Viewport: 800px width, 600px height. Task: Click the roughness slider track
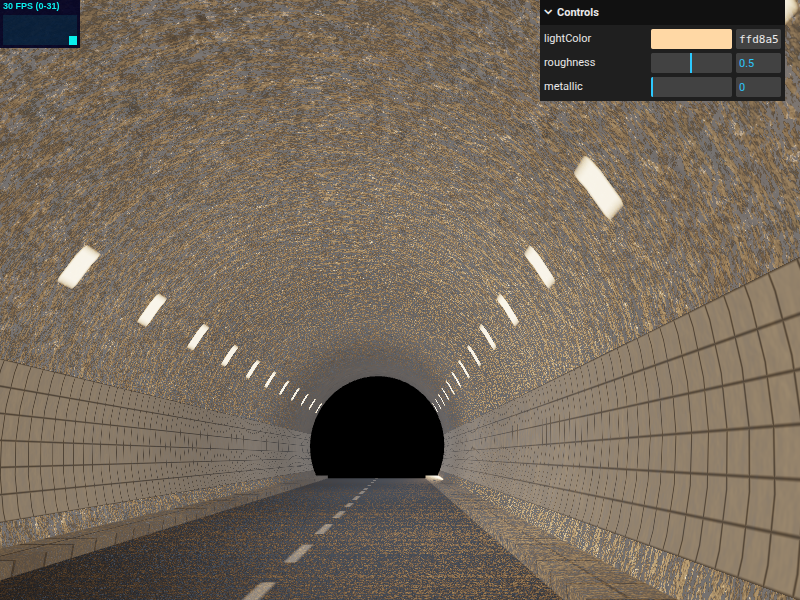(x=670, y=62)
